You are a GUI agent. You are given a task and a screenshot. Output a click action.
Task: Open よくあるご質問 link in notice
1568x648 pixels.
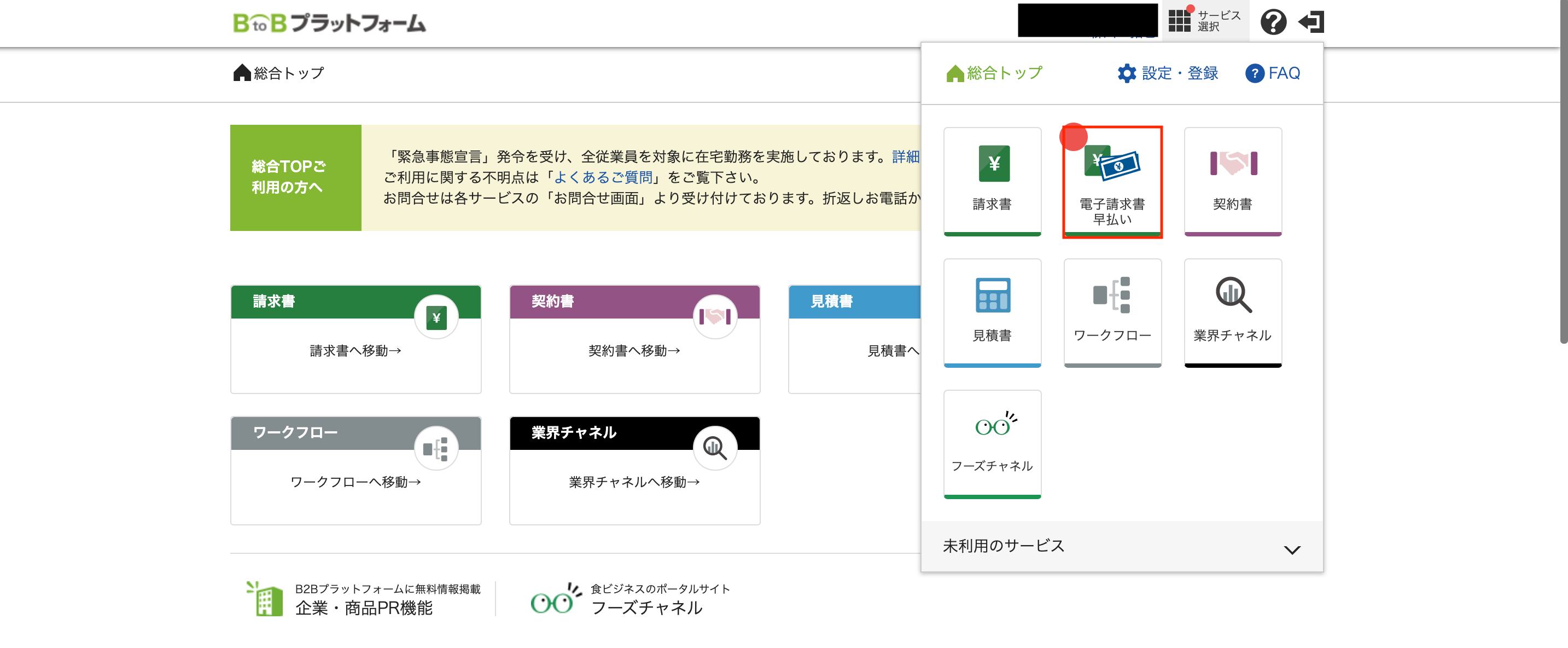603,177
